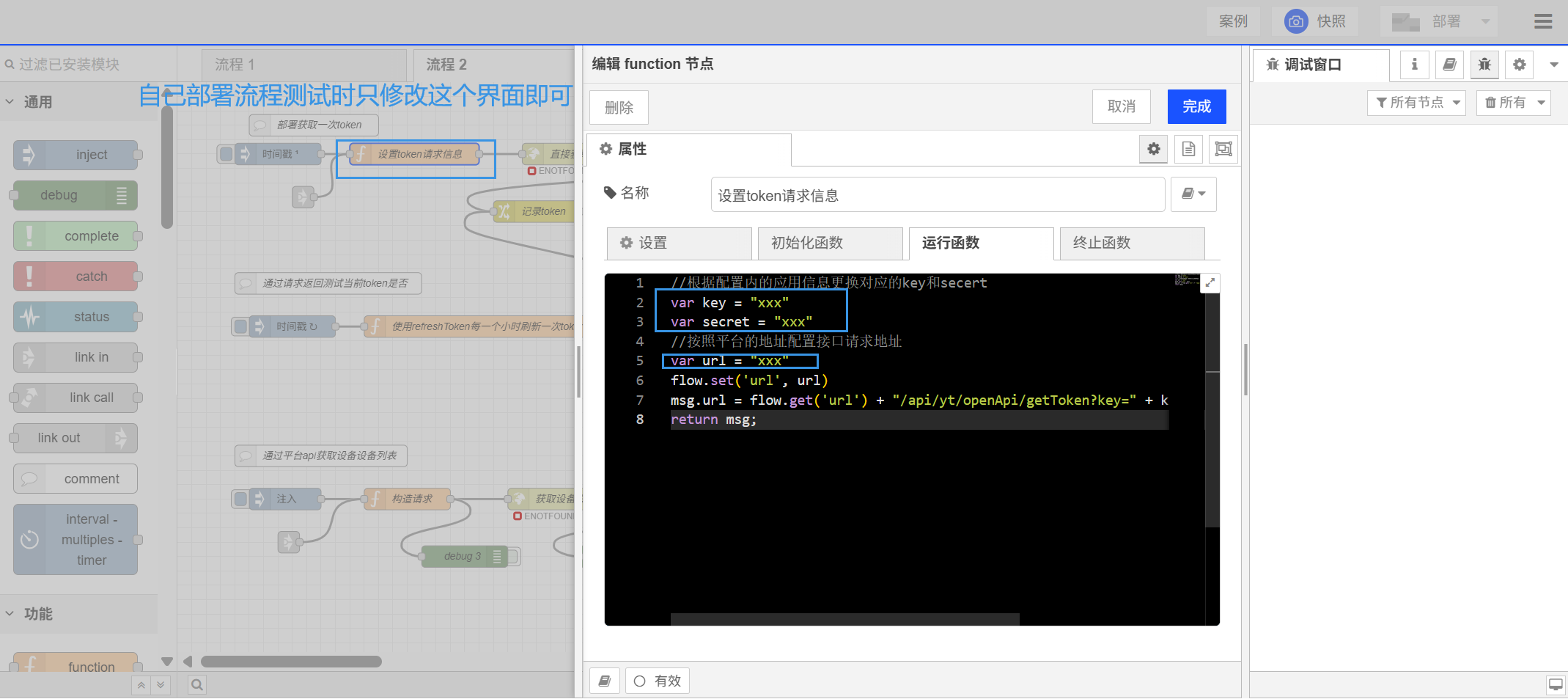The image size is (1568, 699).
Task: Select the 记录token change node
Action: (534, 211)
